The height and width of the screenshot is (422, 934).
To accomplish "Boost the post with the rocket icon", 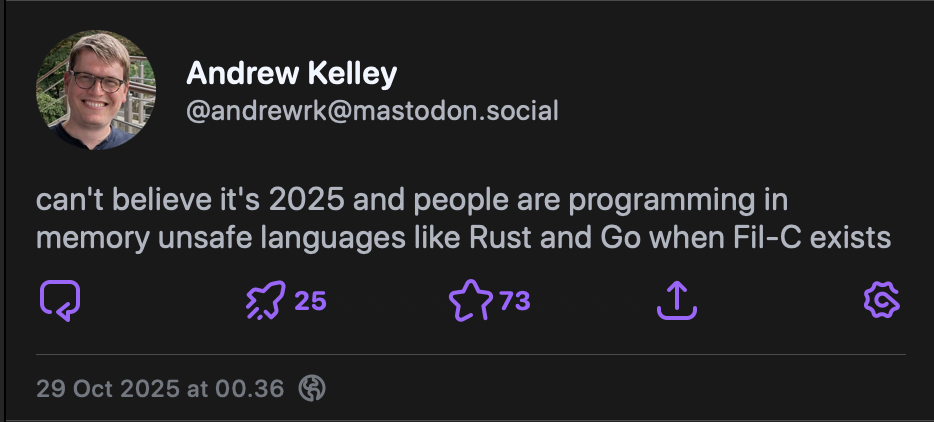I will 266,300.
